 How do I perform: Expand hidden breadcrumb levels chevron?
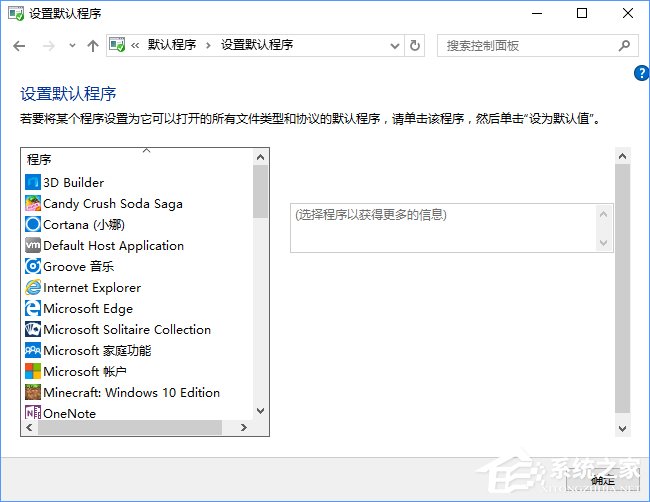click(x=135, y=46)
